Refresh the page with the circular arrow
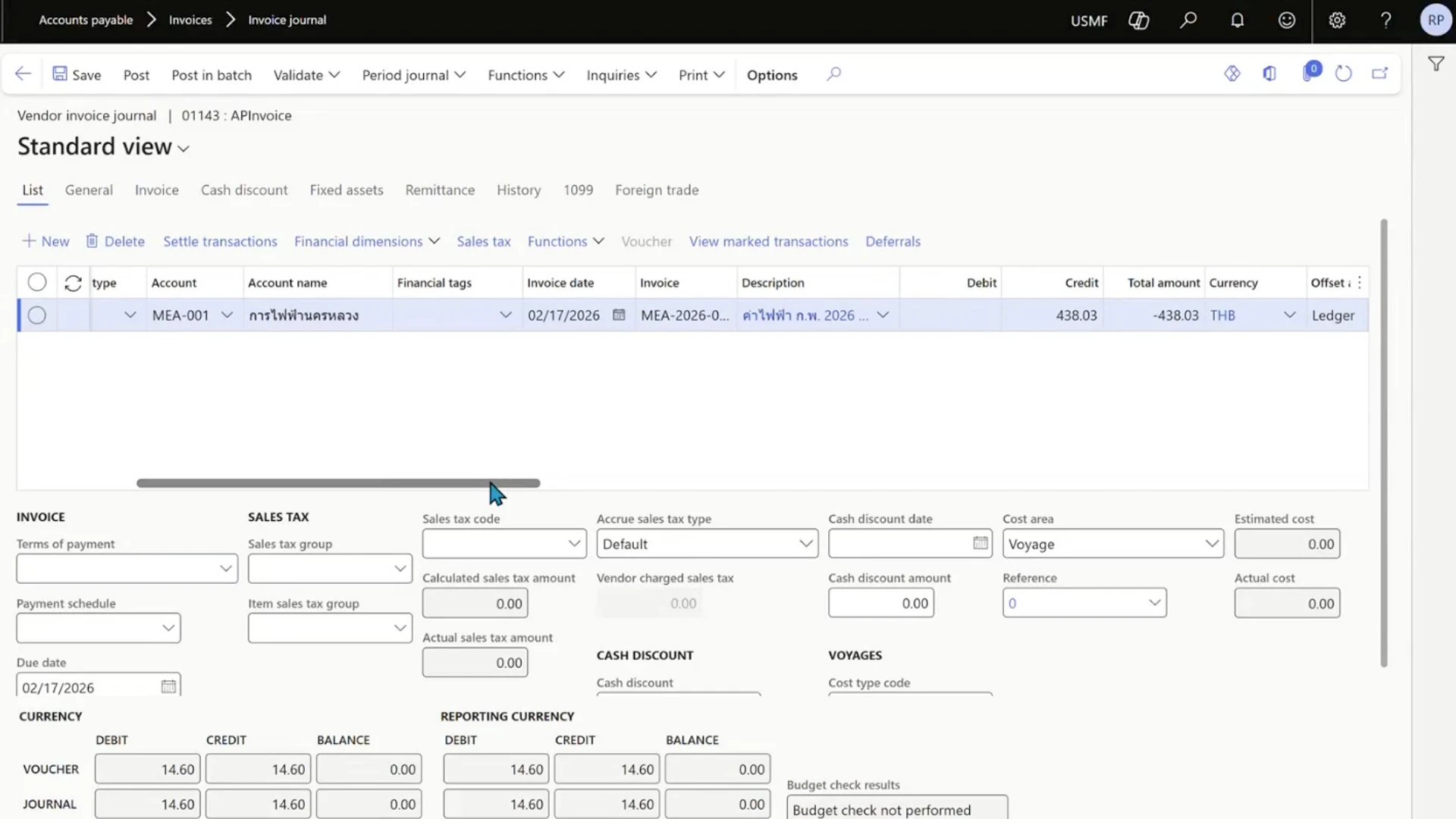This screenshot has height=819, width=1456. coord(1343,74)
